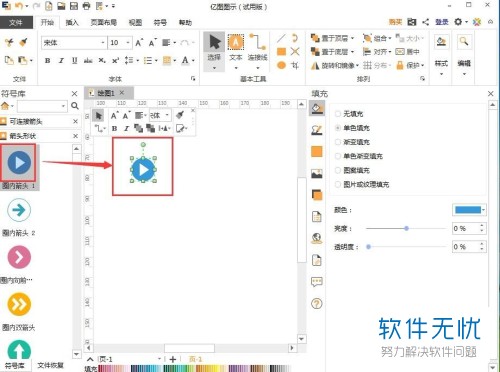Viewport: 500px width, 372px height.
Task: Select the 圆内双箭头 shape thumbnail
Action: [x=19, y=304]
